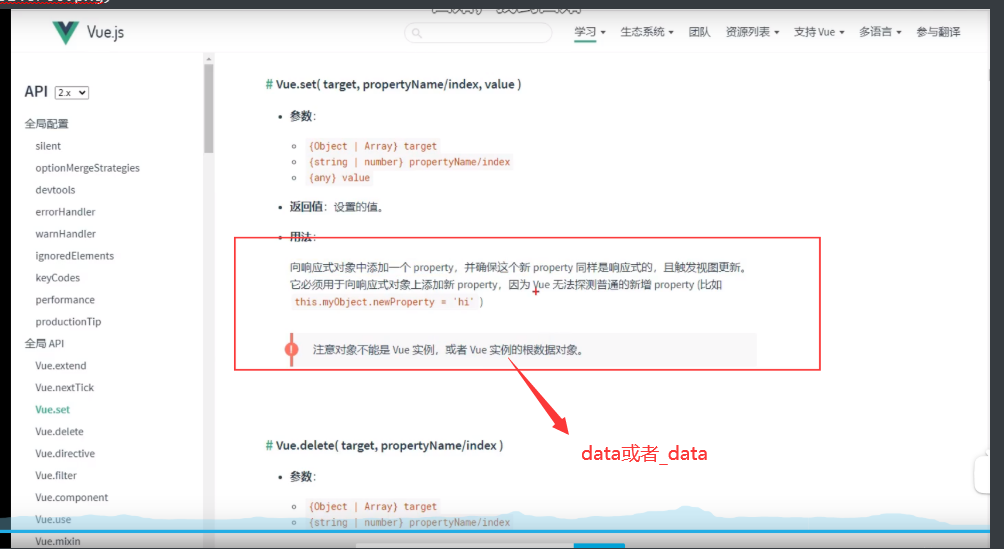Viewport: 1004px width, 549px height.
Task: Open Vue.use sidebar link
Action: point(53,519)
